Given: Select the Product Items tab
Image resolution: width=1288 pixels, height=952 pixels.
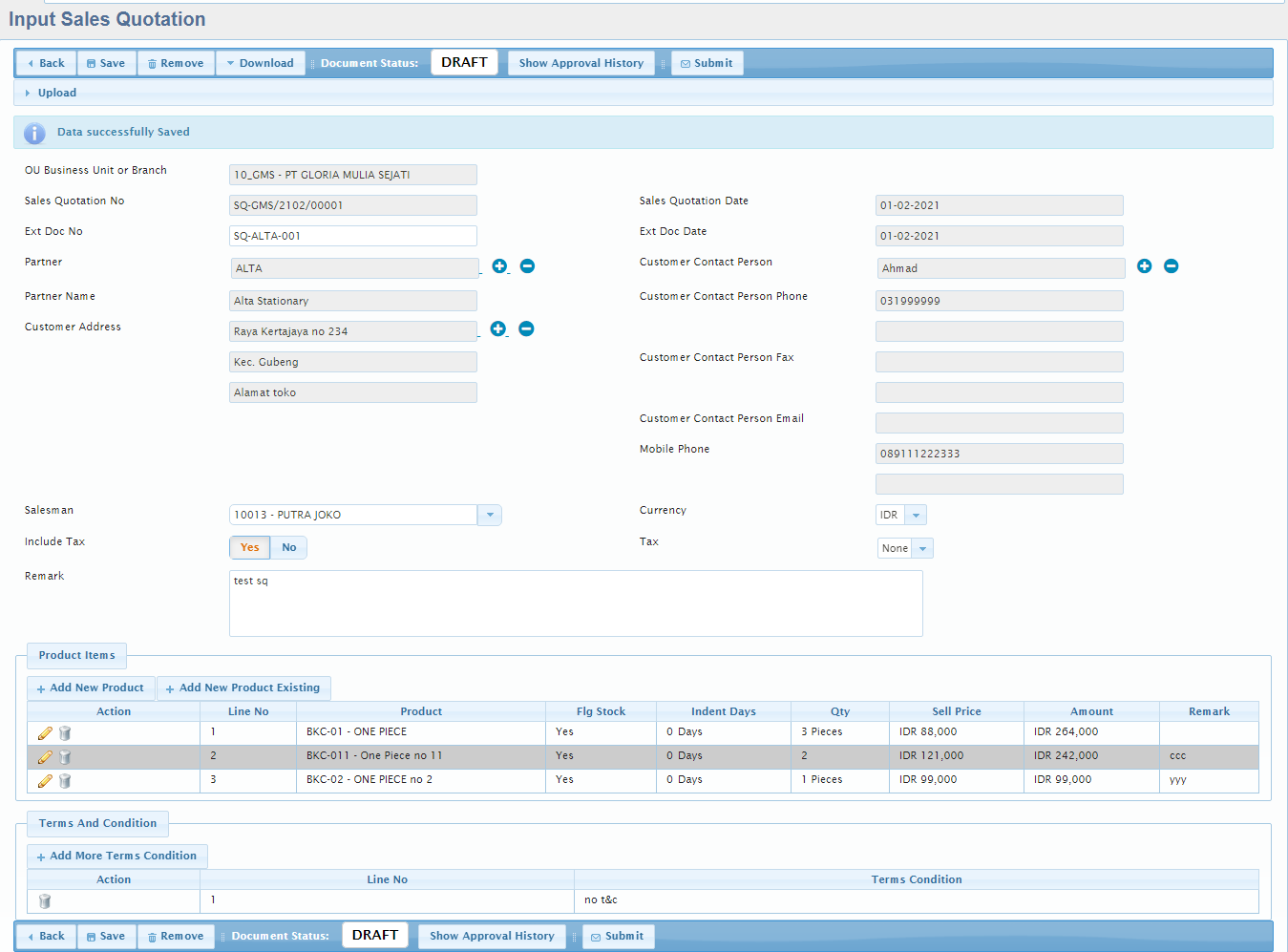Looking at the screenshot, I should pos(76,655).
